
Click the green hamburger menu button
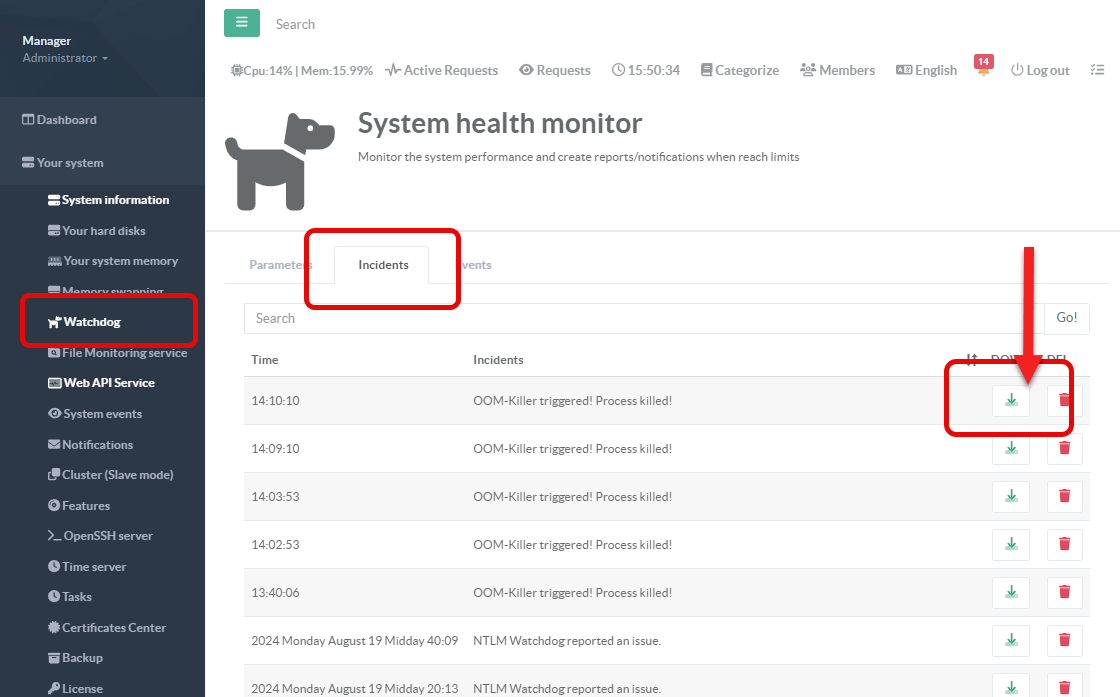[241, 23]
